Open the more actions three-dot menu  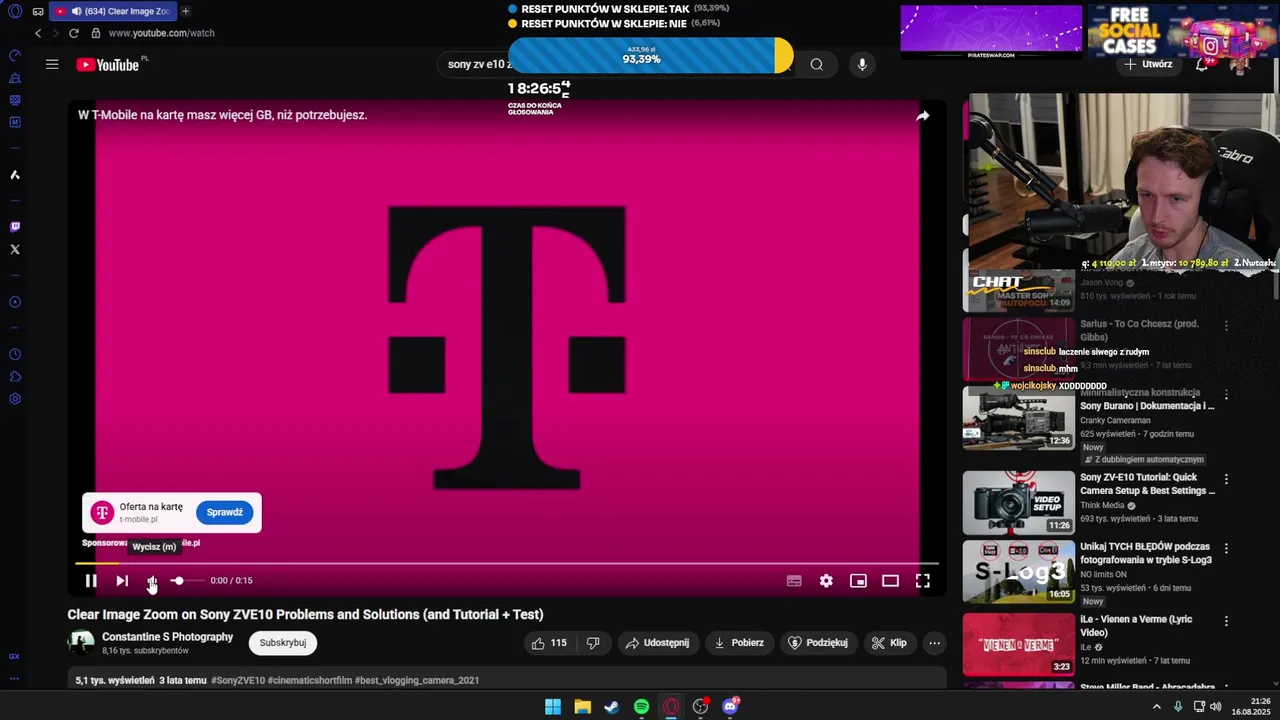934,643
